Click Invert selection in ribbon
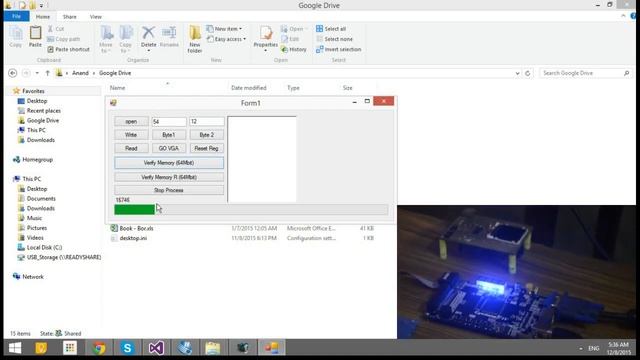The height and width of the screenshot is (360, 640). coord(339,49)
